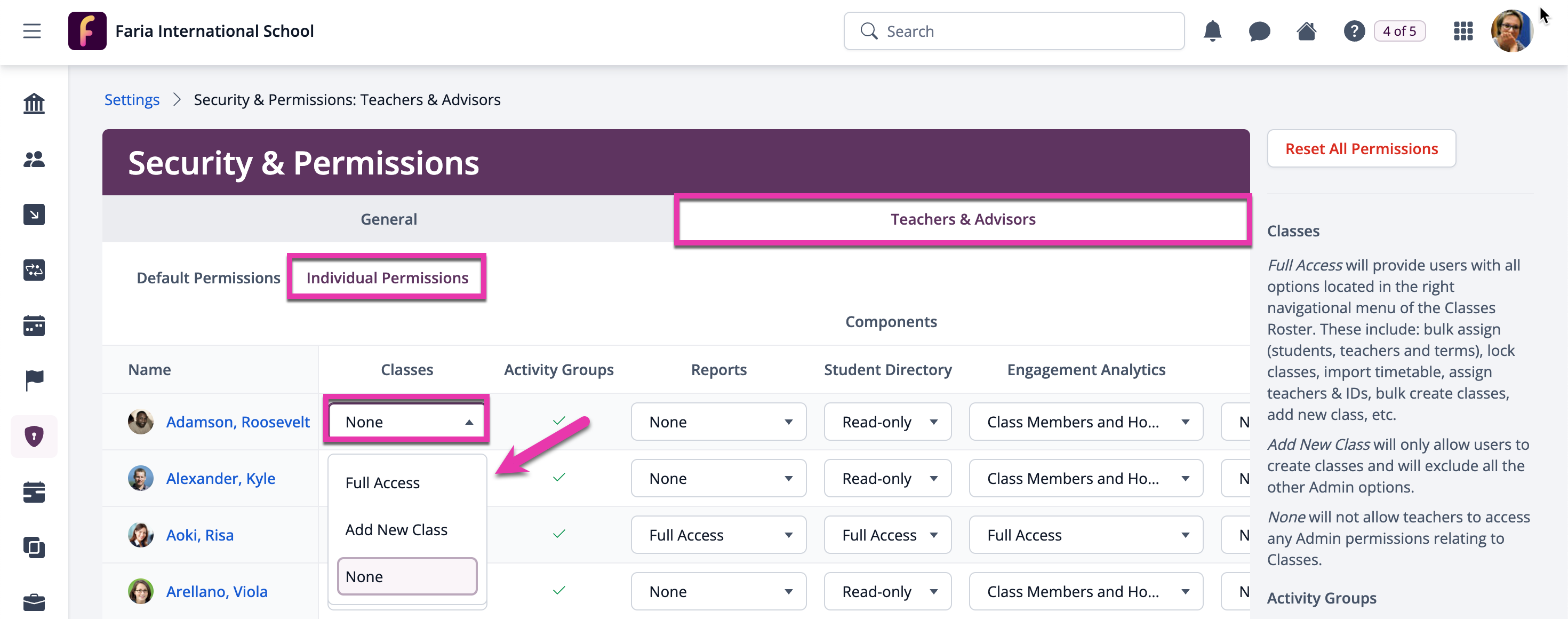
Task: Select the Default Permissions subtab
Action: [208, 278]
